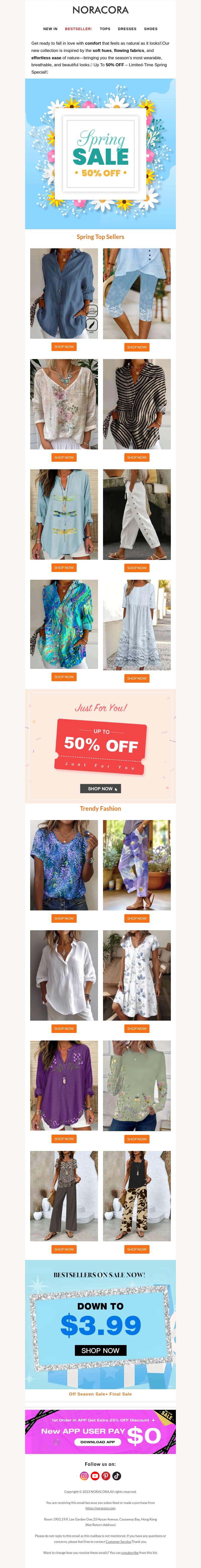Click the NORACORA logo at top
Screen dimensions: 201x1568
click(x=100, y=10)
